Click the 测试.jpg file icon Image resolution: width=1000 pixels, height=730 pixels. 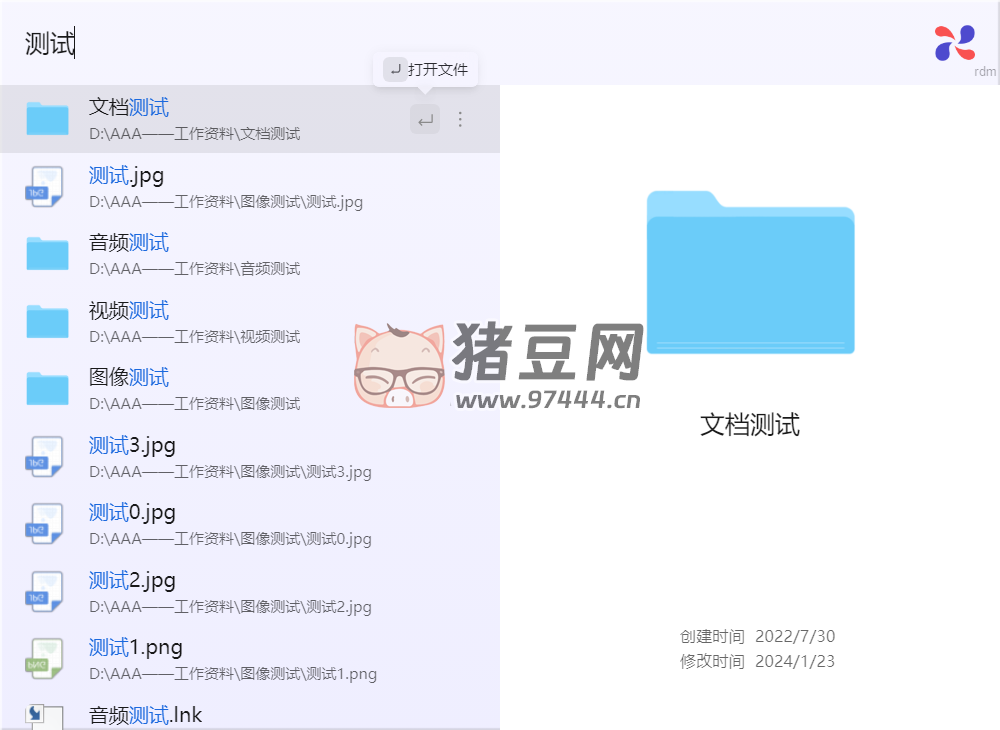(x=45, y=187)
